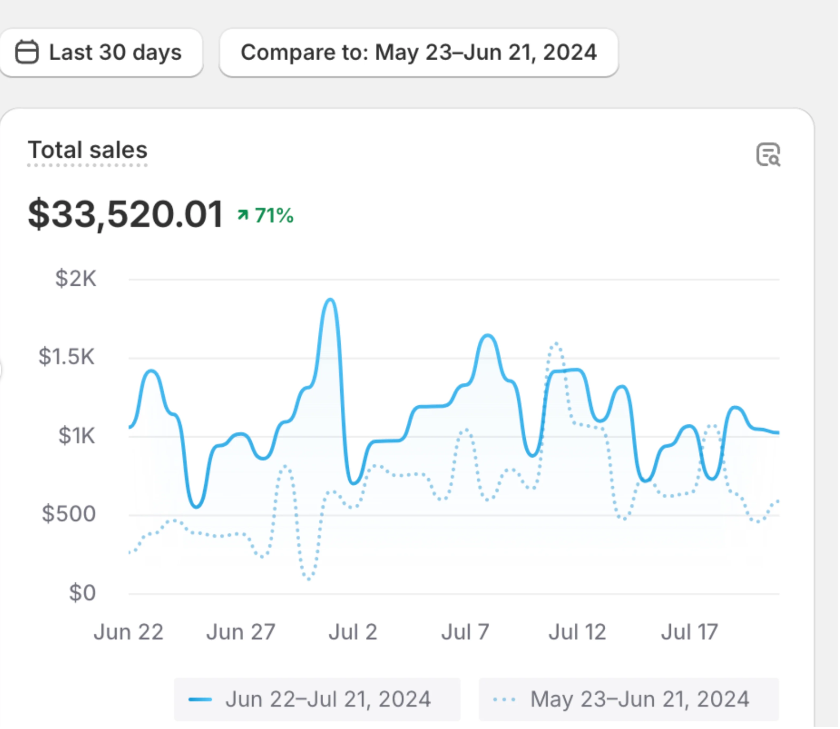Screen dimensions: 840x729
Task: Click the dotted line legend swatch
Action: [x=505, y=700]
